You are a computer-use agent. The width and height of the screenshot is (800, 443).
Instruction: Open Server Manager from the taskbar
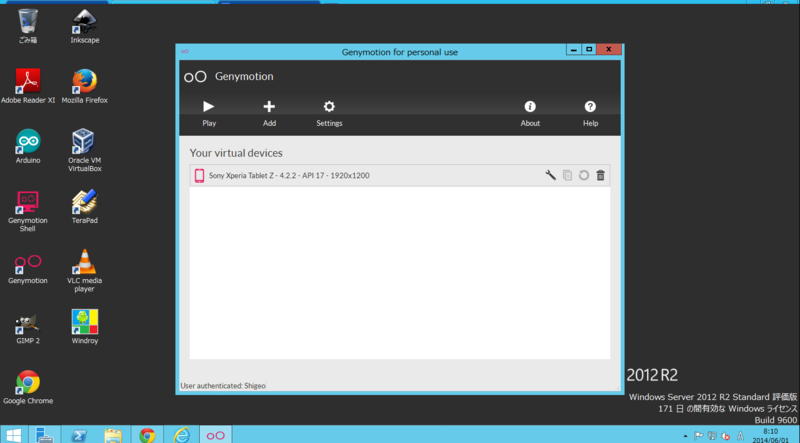click(45, 435)
